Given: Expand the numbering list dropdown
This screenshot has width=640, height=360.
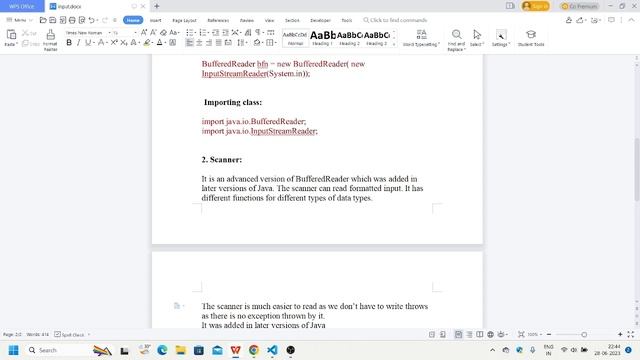Looking at the screenshot, I should tap(208, 33).
